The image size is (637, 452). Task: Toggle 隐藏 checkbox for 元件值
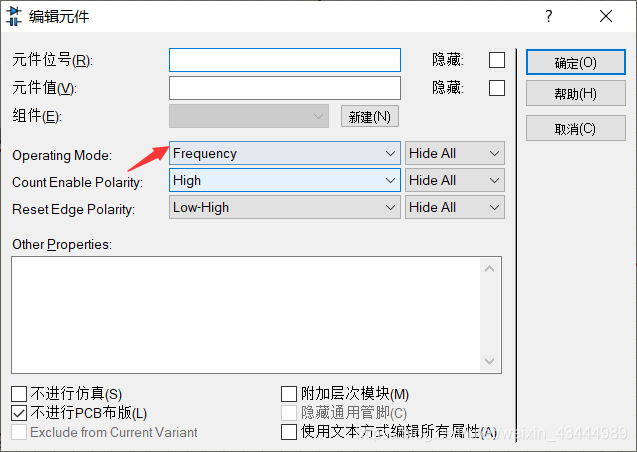click(497, 88)
